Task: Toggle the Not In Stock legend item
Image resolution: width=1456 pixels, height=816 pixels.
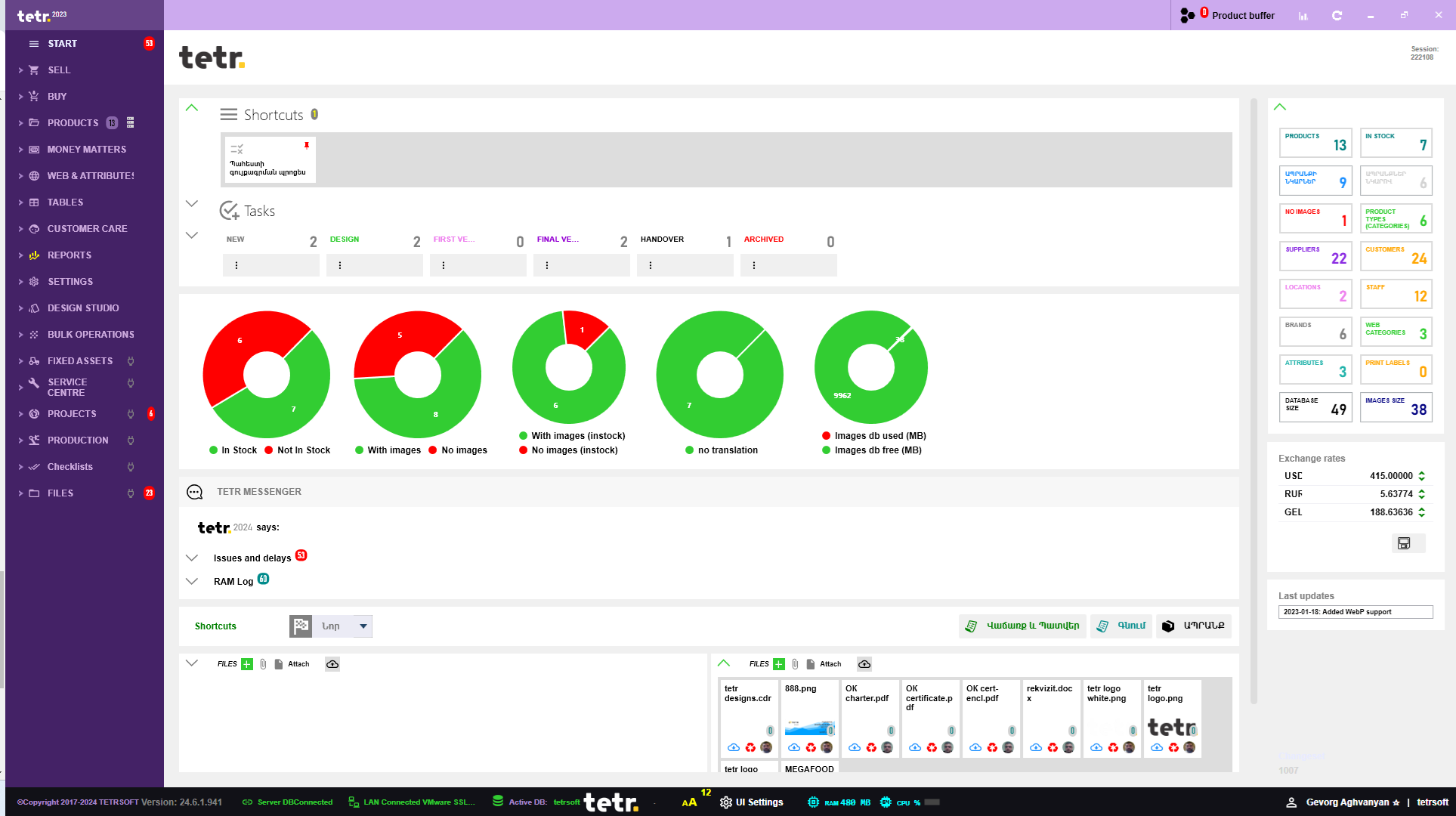Action: (297, 450)
